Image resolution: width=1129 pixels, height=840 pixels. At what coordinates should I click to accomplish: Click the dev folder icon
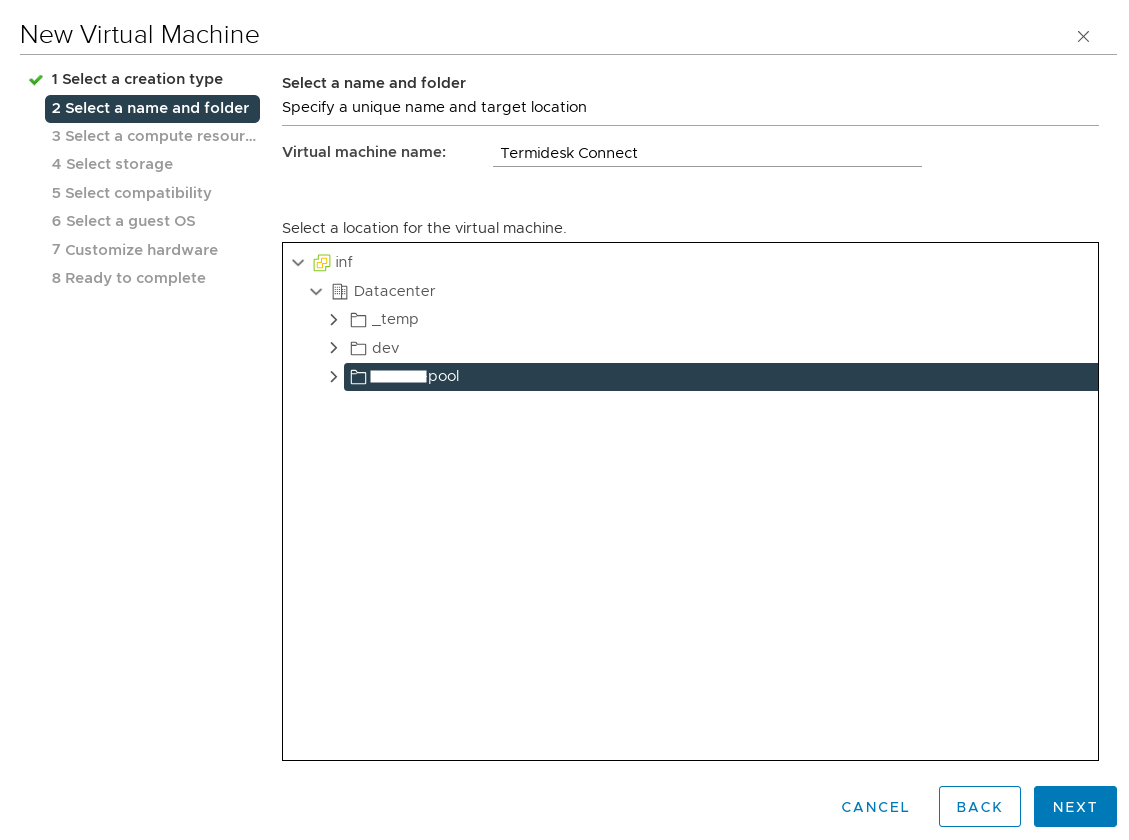358,348
